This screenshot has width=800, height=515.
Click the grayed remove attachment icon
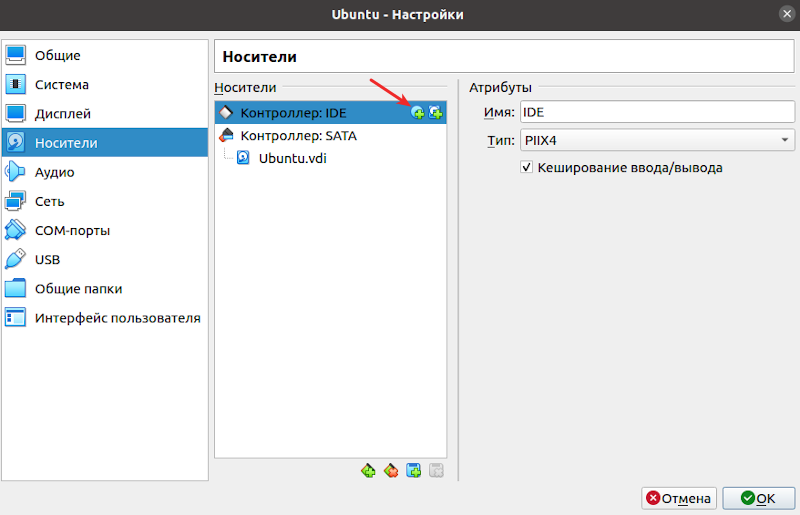tap(436, 471)
